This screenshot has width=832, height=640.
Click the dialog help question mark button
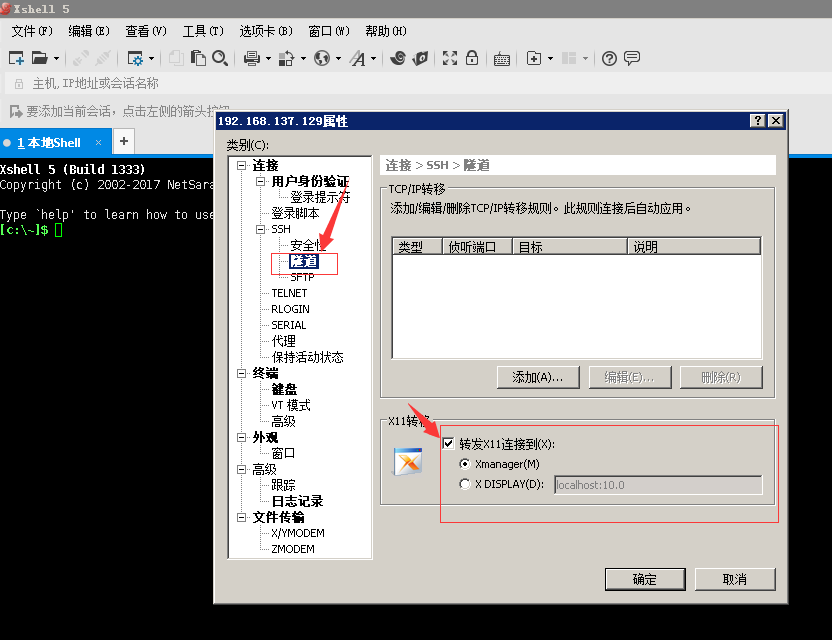pyautogui.click(x=757, y=120)
